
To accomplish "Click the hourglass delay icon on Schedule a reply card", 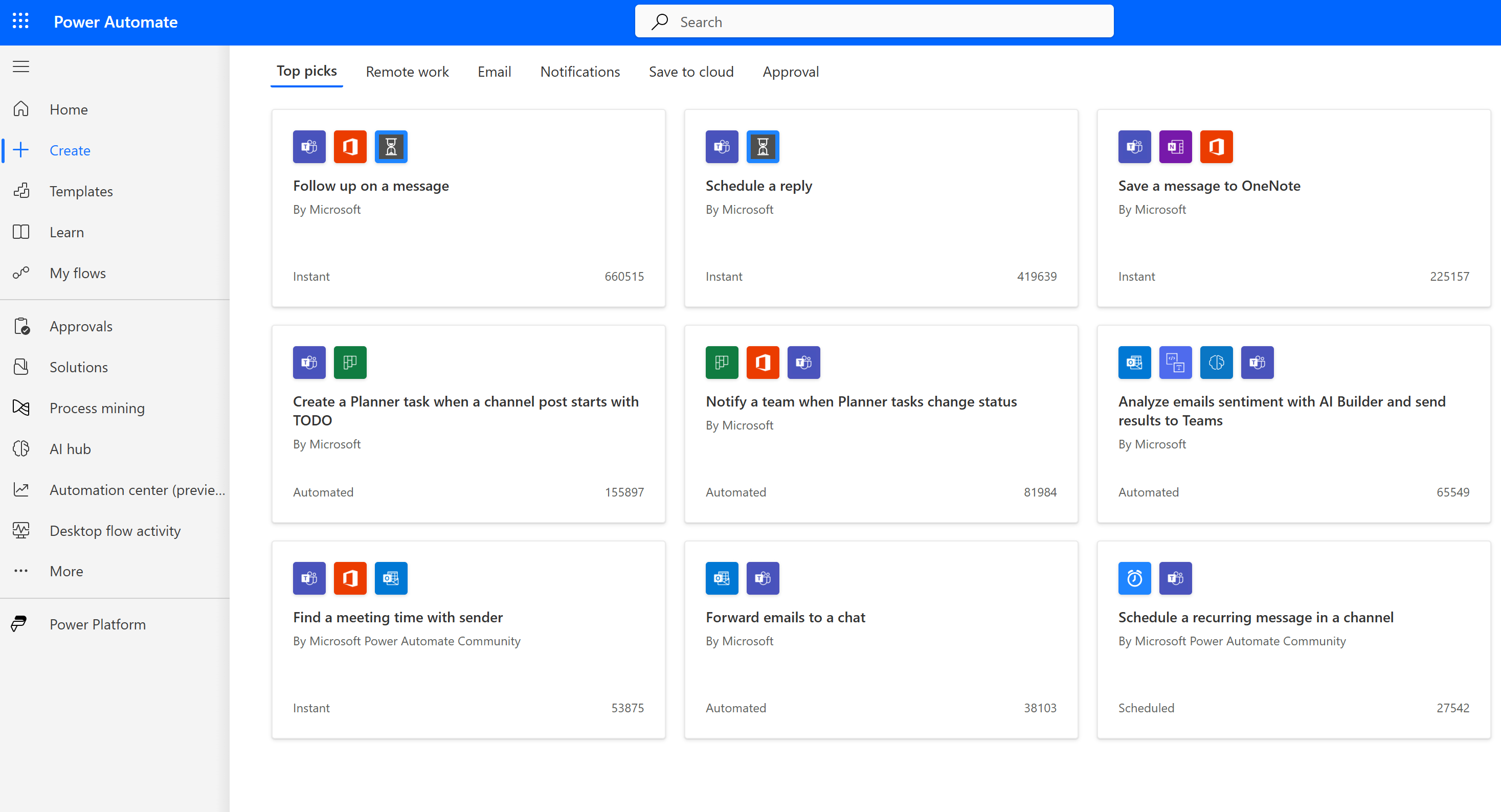I will pos(762,146).
